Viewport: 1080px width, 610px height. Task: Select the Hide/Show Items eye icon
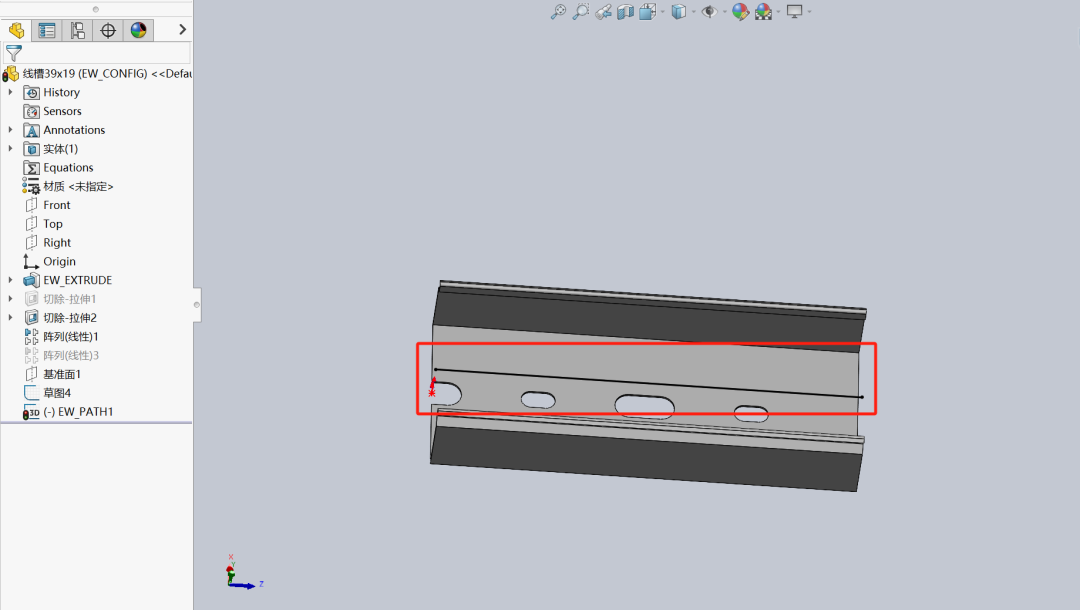(x=709, y=11)
